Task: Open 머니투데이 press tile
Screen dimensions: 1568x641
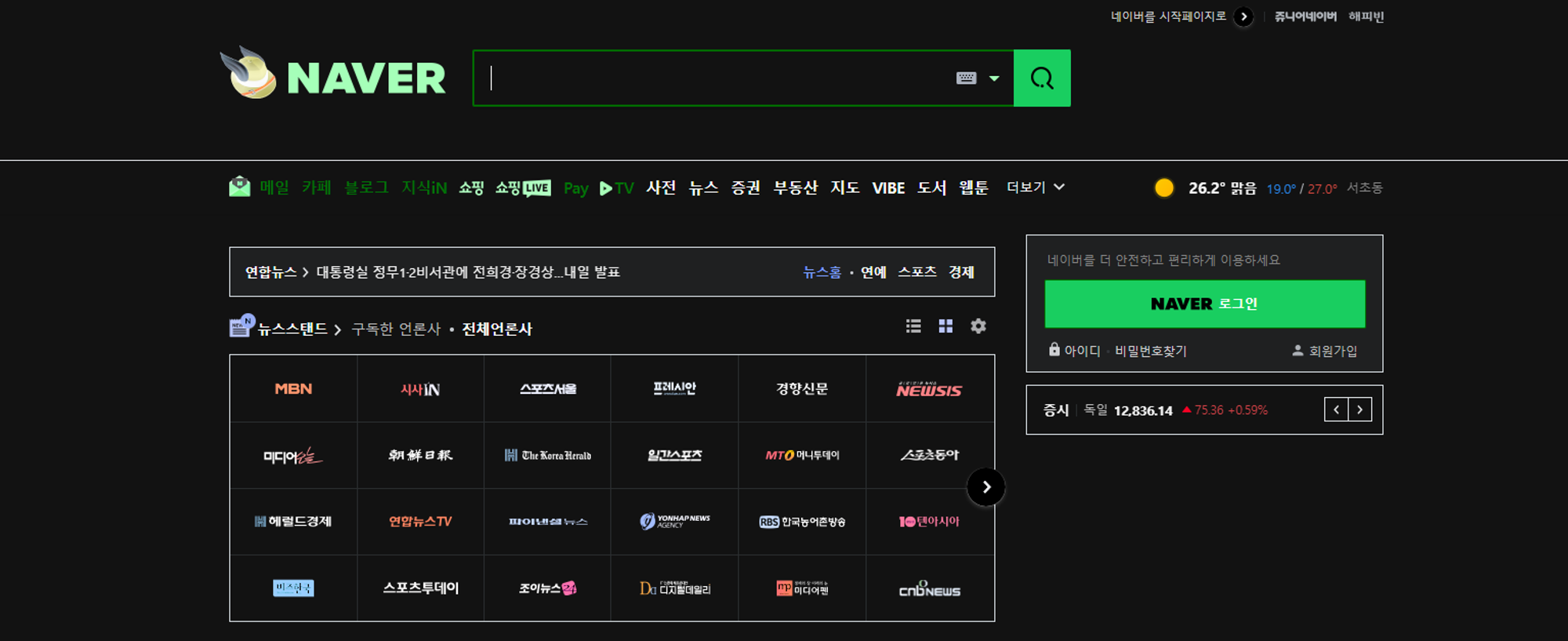Action: tap(802, 455)
